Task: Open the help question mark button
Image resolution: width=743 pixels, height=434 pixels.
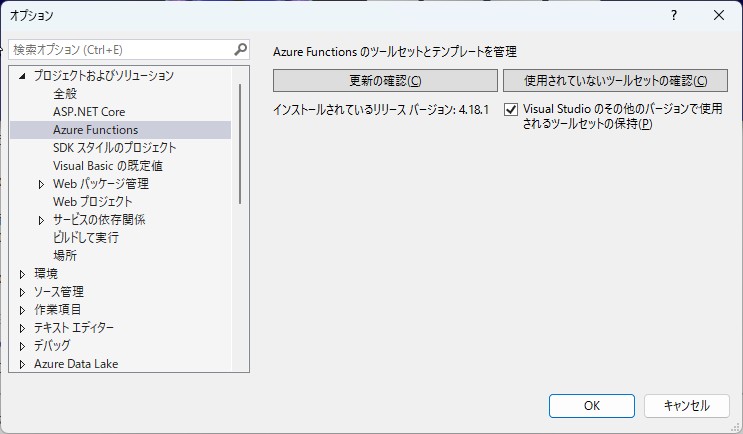Action: coord(674,16)
